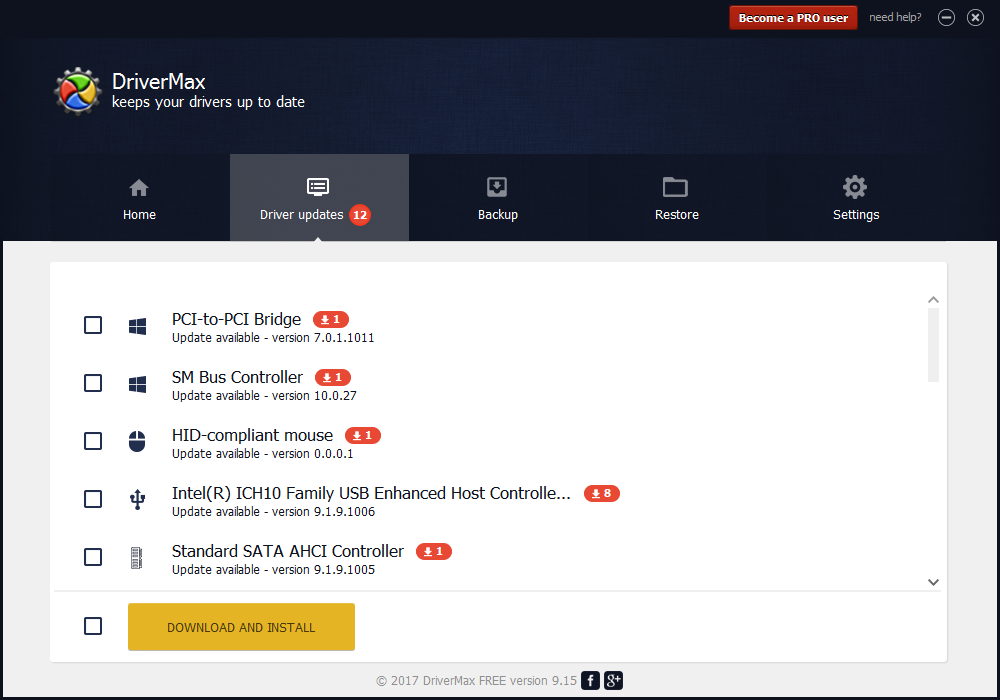
Task: Open the Restore tab
Action: 677,198
